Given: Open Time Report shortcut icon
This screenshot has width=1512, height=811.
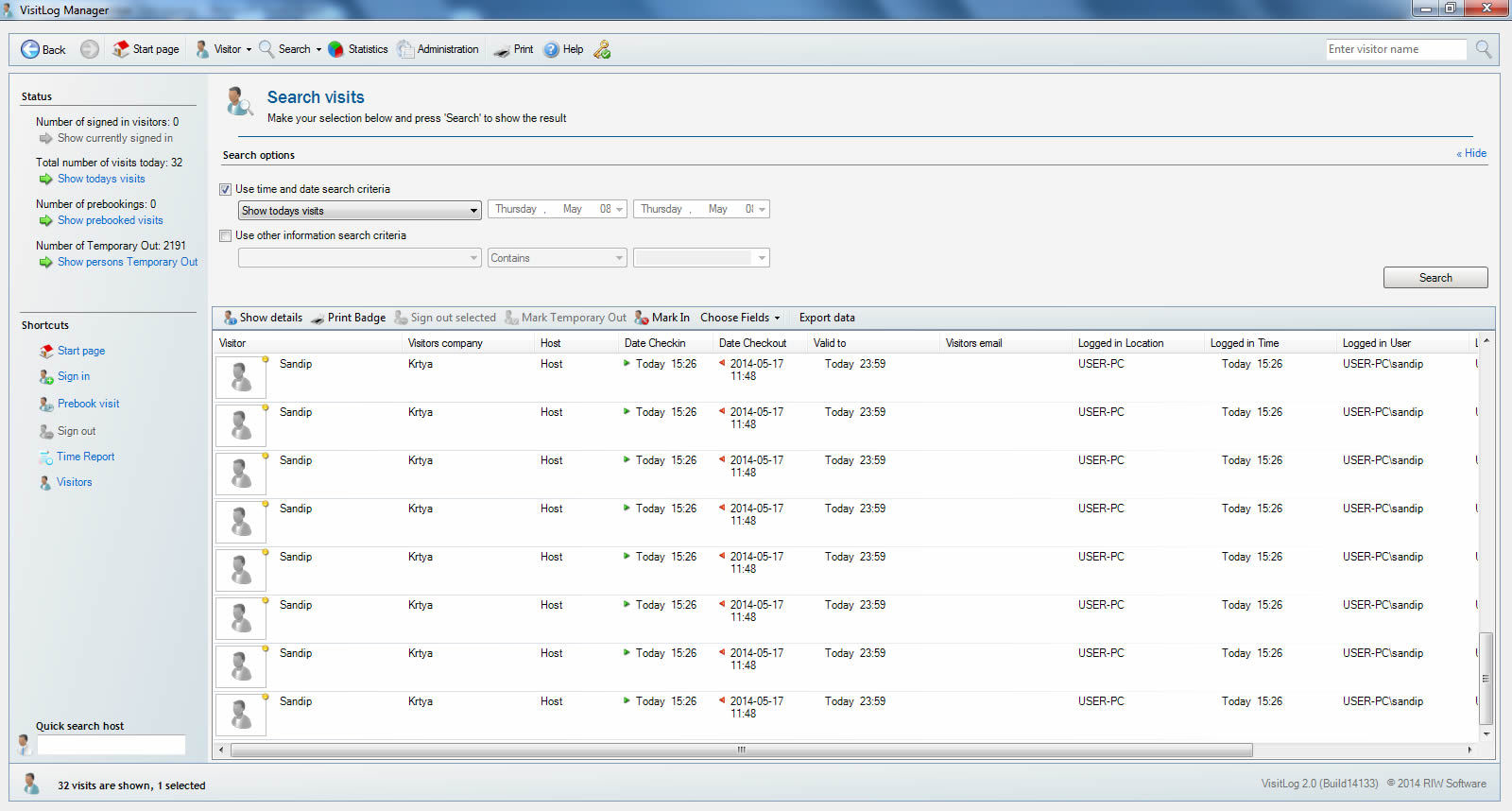Looking at the screenshot, I should click(x=45, y=457).
